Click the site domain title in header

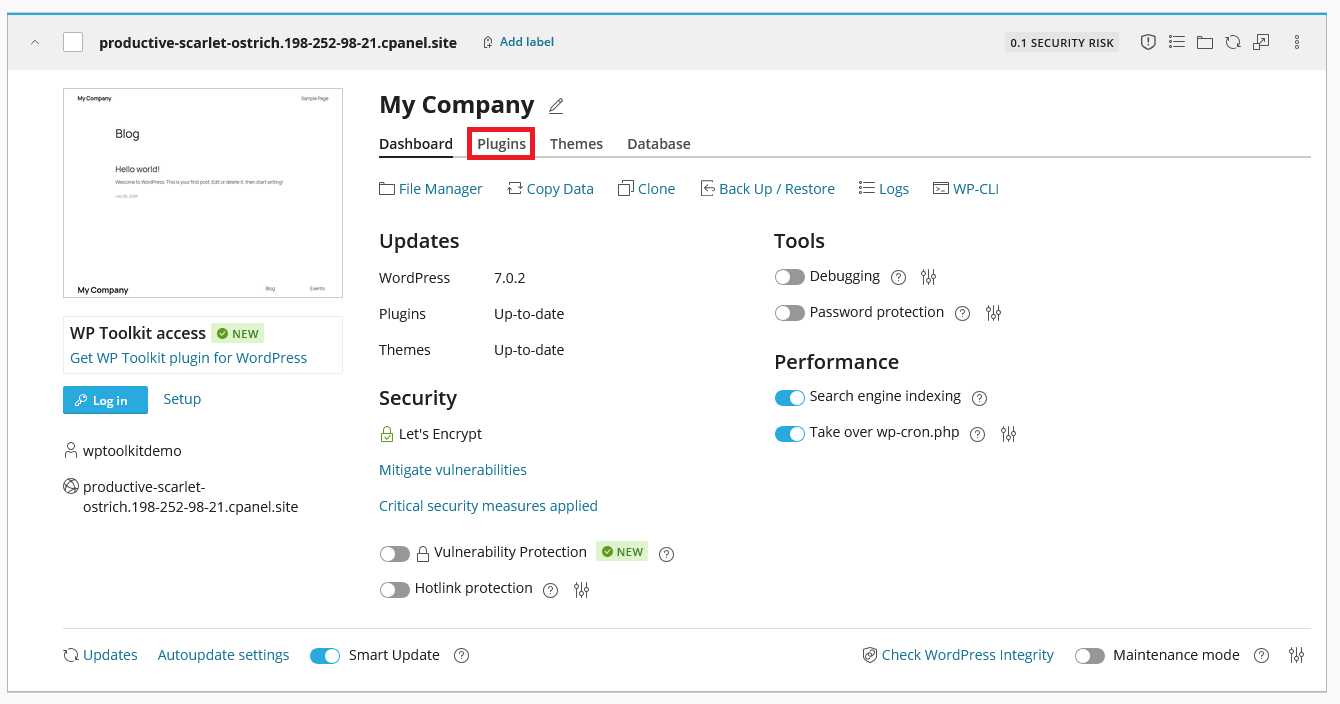278,43
